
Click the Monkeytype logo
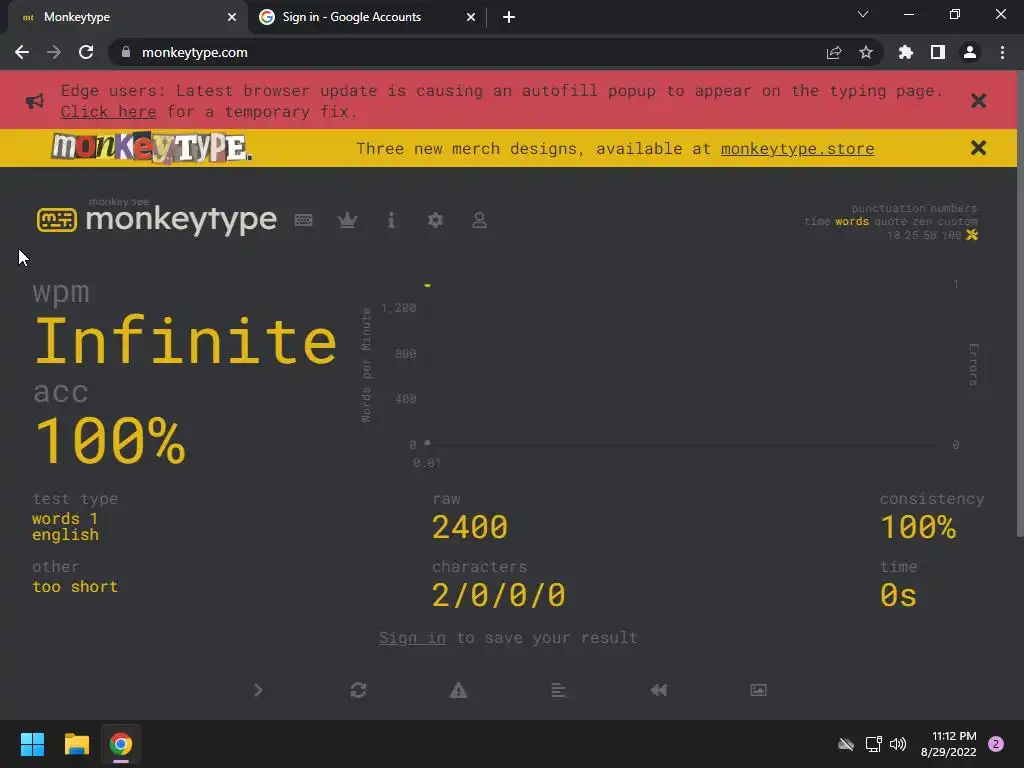157,219
